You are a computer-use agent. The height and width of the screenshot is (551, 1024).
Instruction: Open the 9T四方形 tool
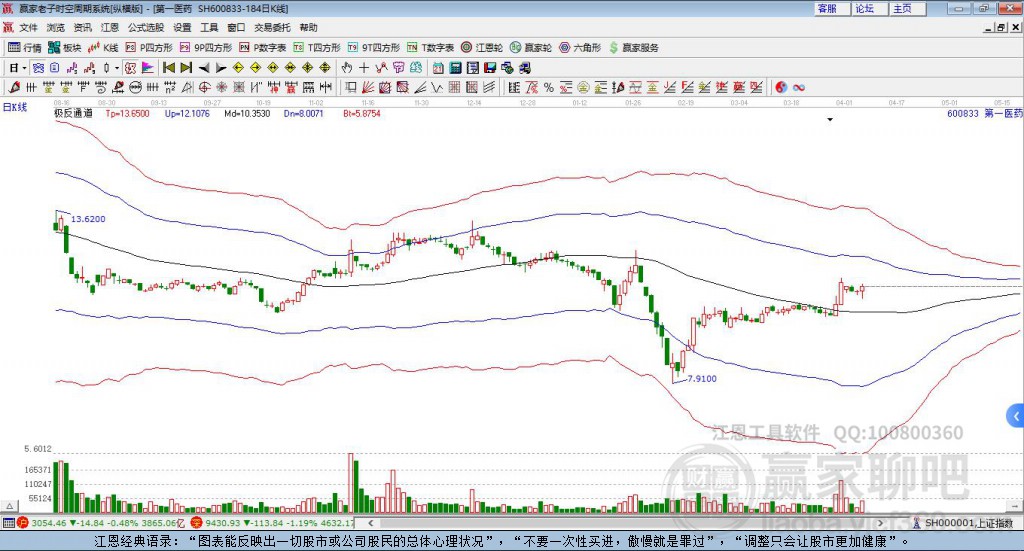[x=374, y=48]
